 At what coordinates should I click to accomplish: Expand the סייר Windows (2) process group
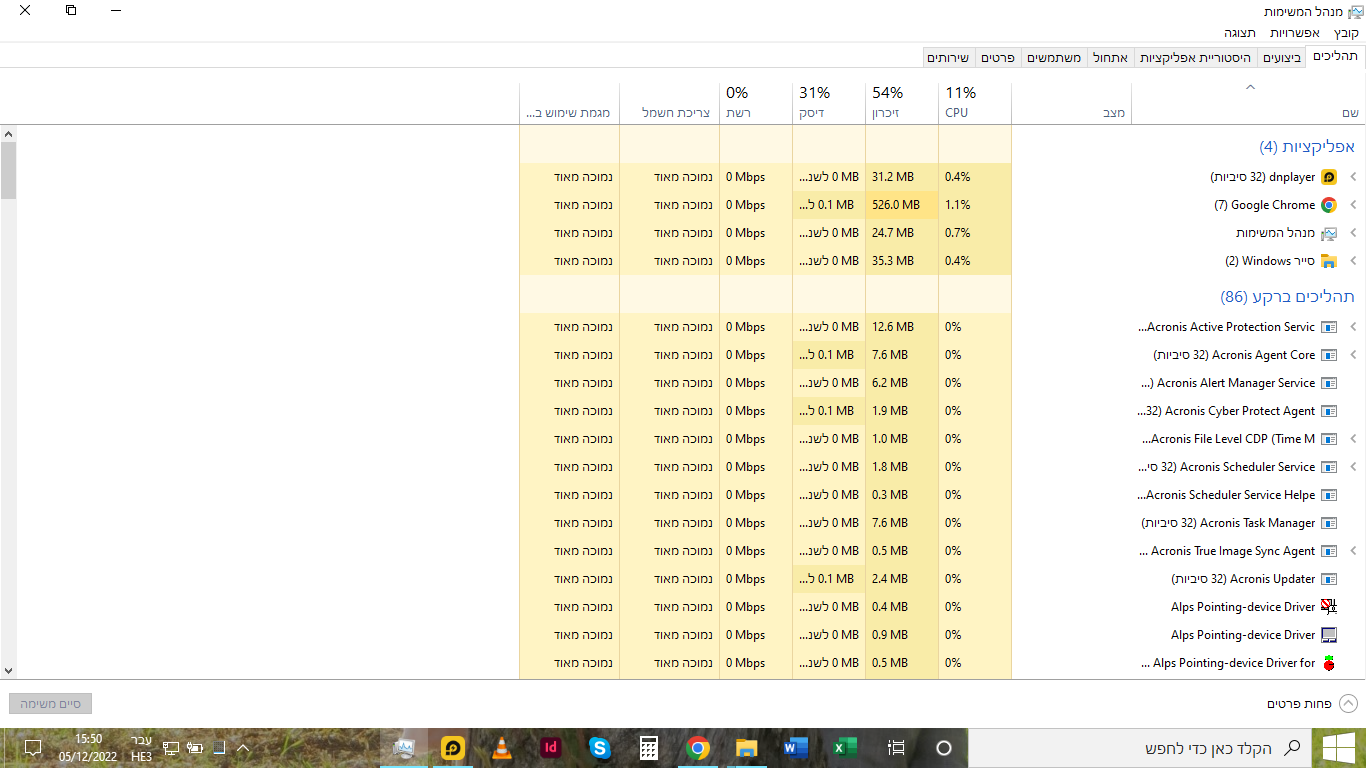[x=1354, y=261]
